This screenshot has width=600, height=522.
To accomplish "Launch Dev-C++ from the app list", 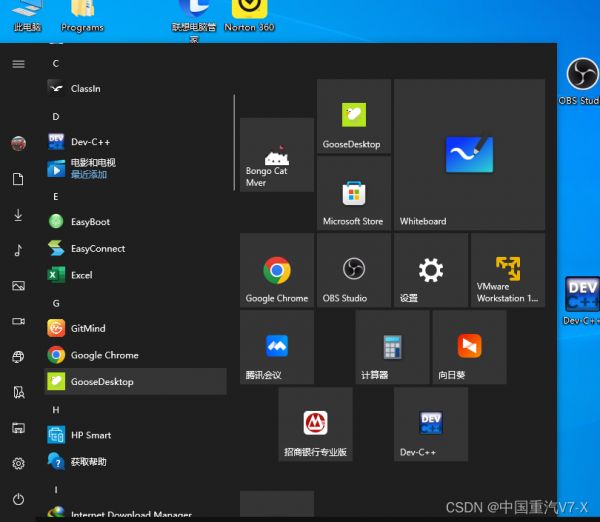I will (x=136, y=142).
